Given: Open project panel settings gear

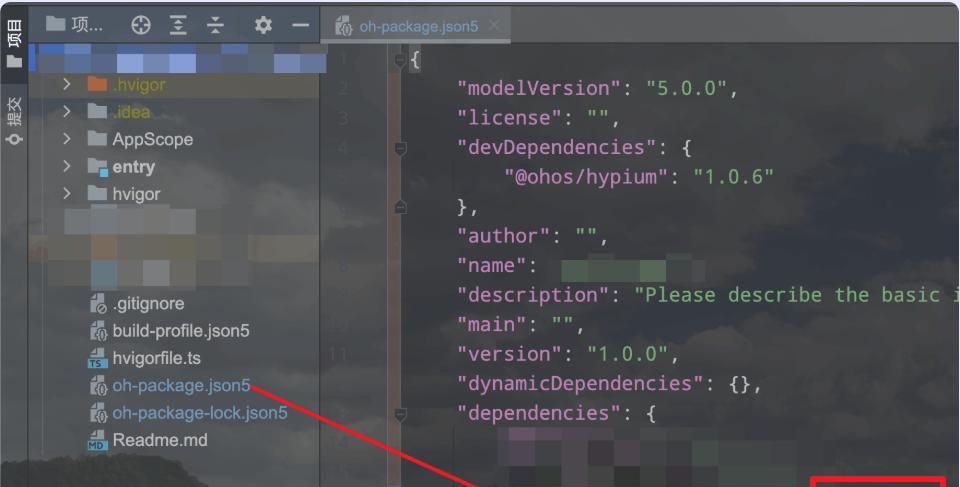Looking at the screenshot, I should click(263, 26).
